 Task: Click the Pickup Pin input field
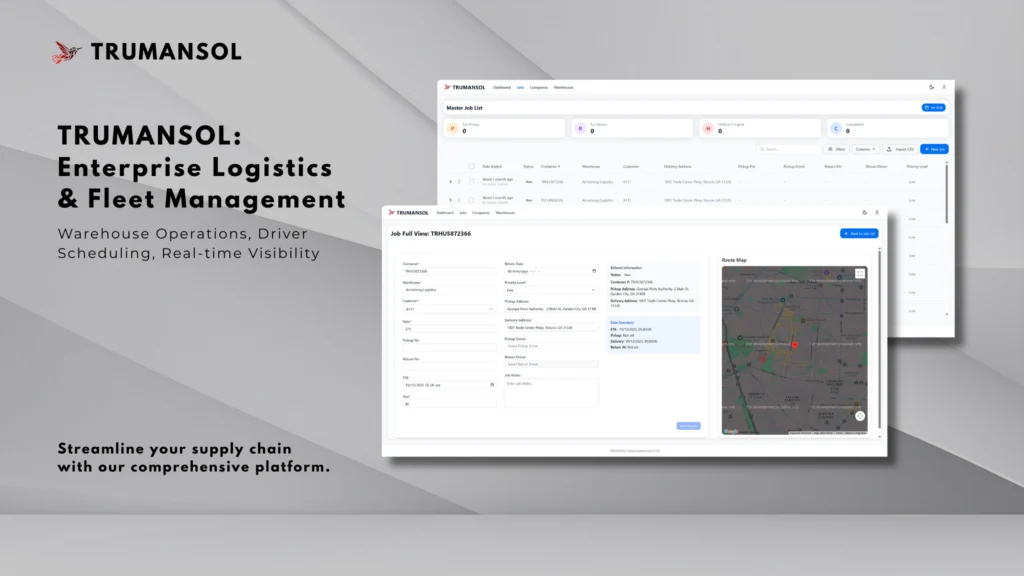[449, 347]
